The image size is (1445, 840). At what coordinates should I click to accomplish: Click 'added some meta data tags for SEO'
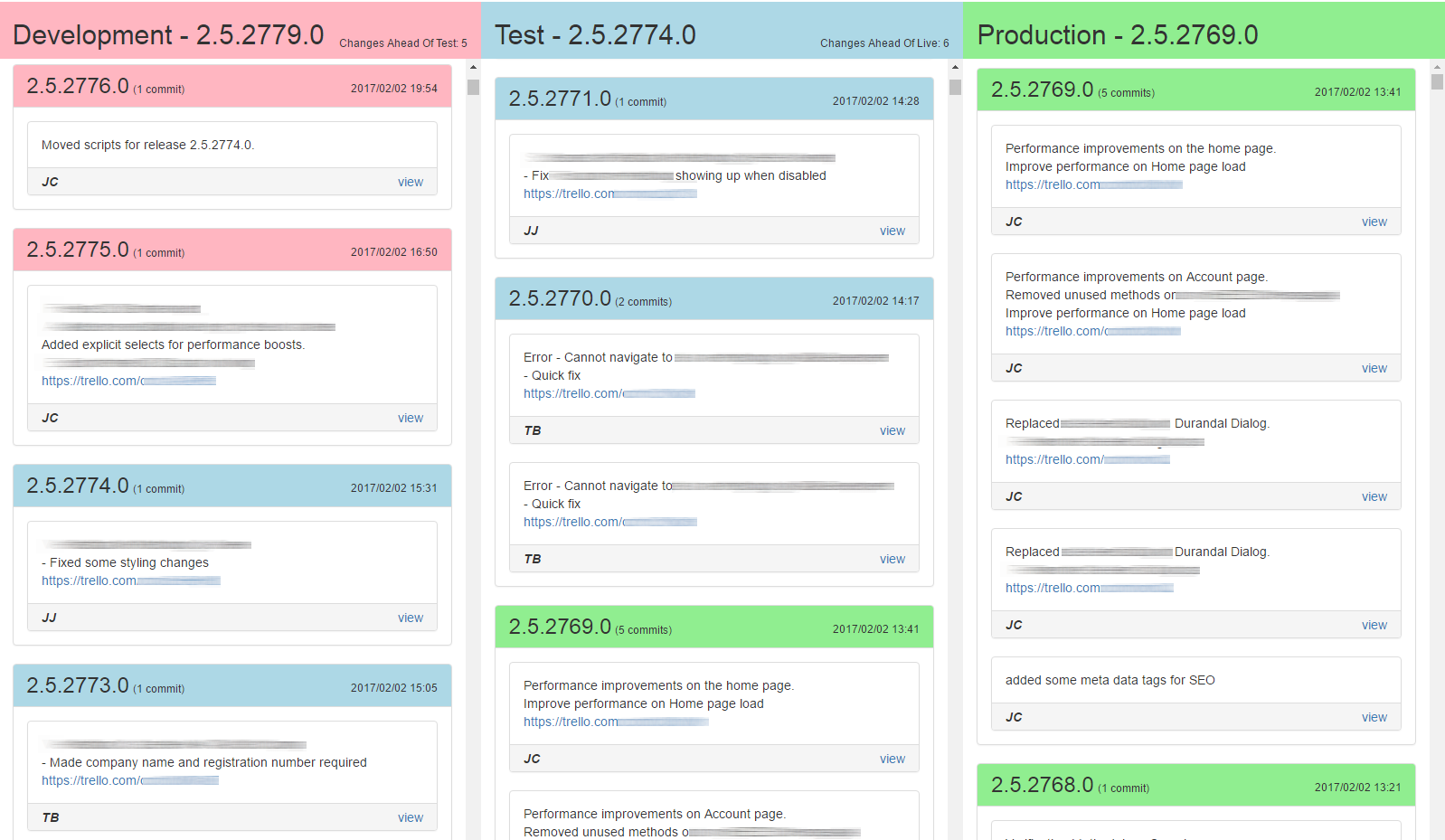pyautogui.click(x=1110, y=680)
